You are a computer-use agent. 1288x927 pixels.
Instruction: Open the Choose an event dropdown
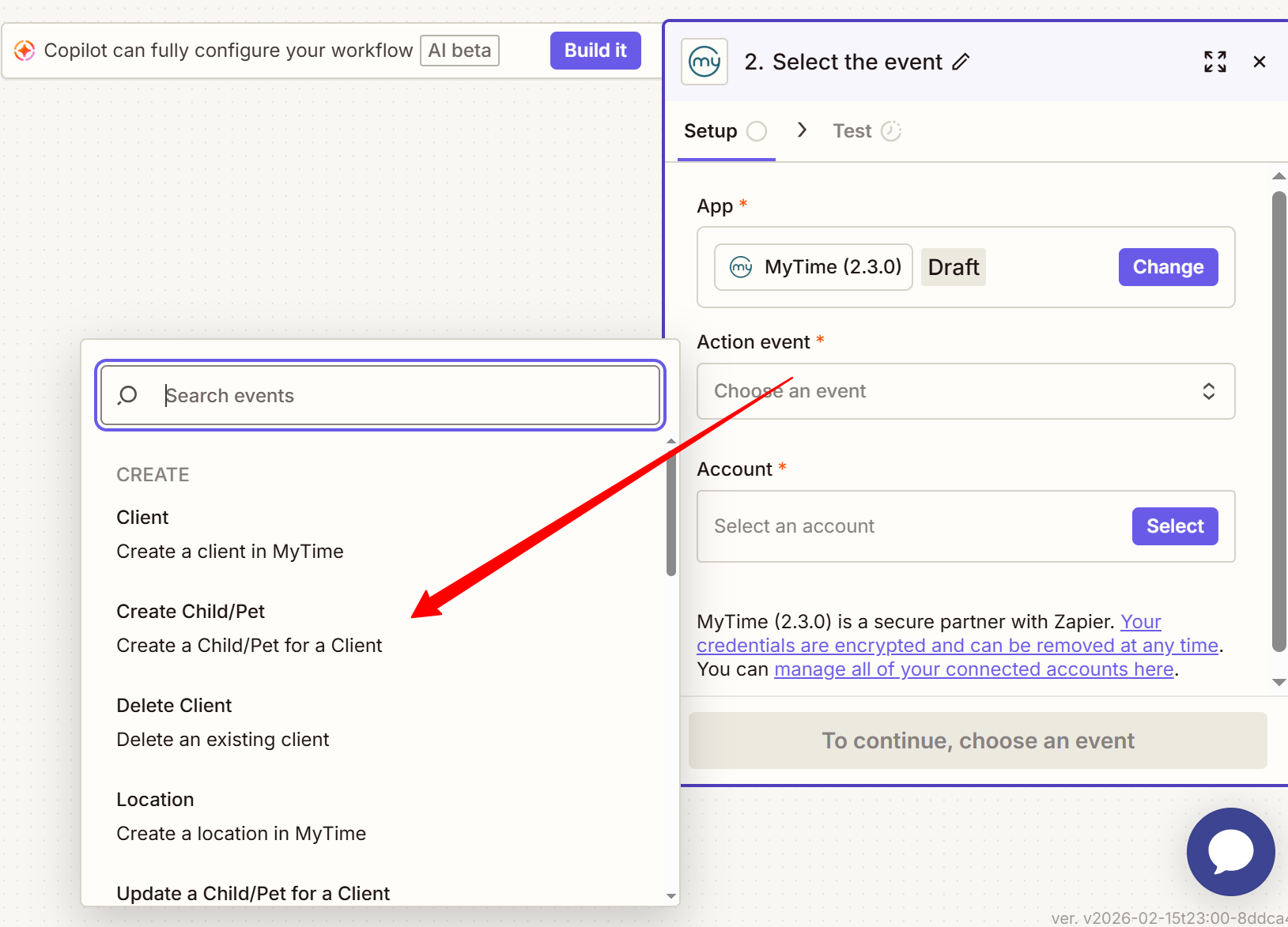[x=965, y=391]
